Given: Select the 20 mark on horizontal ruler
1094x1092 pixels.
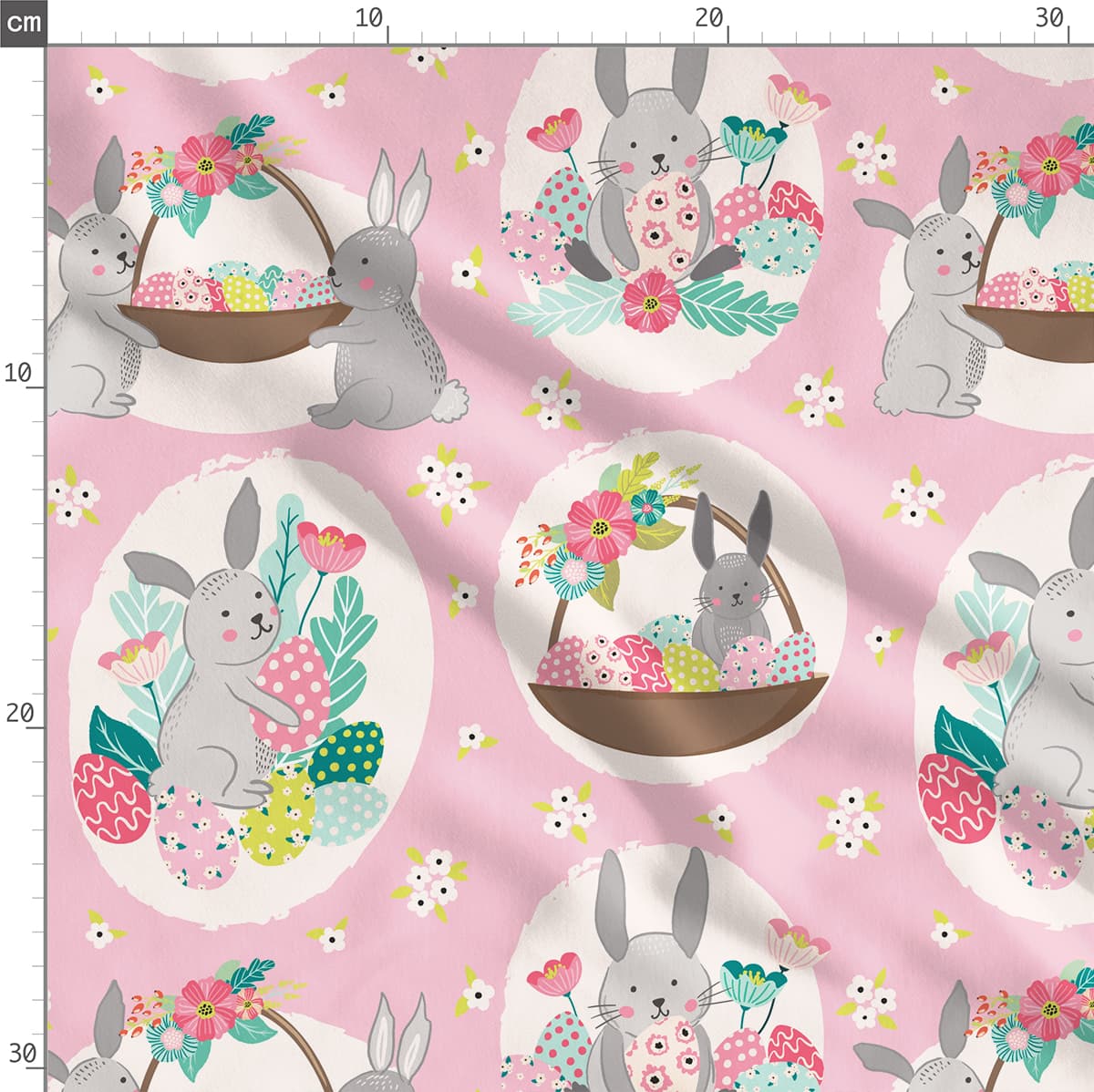Looking at the screenshot, I should (x=708, y=17).
